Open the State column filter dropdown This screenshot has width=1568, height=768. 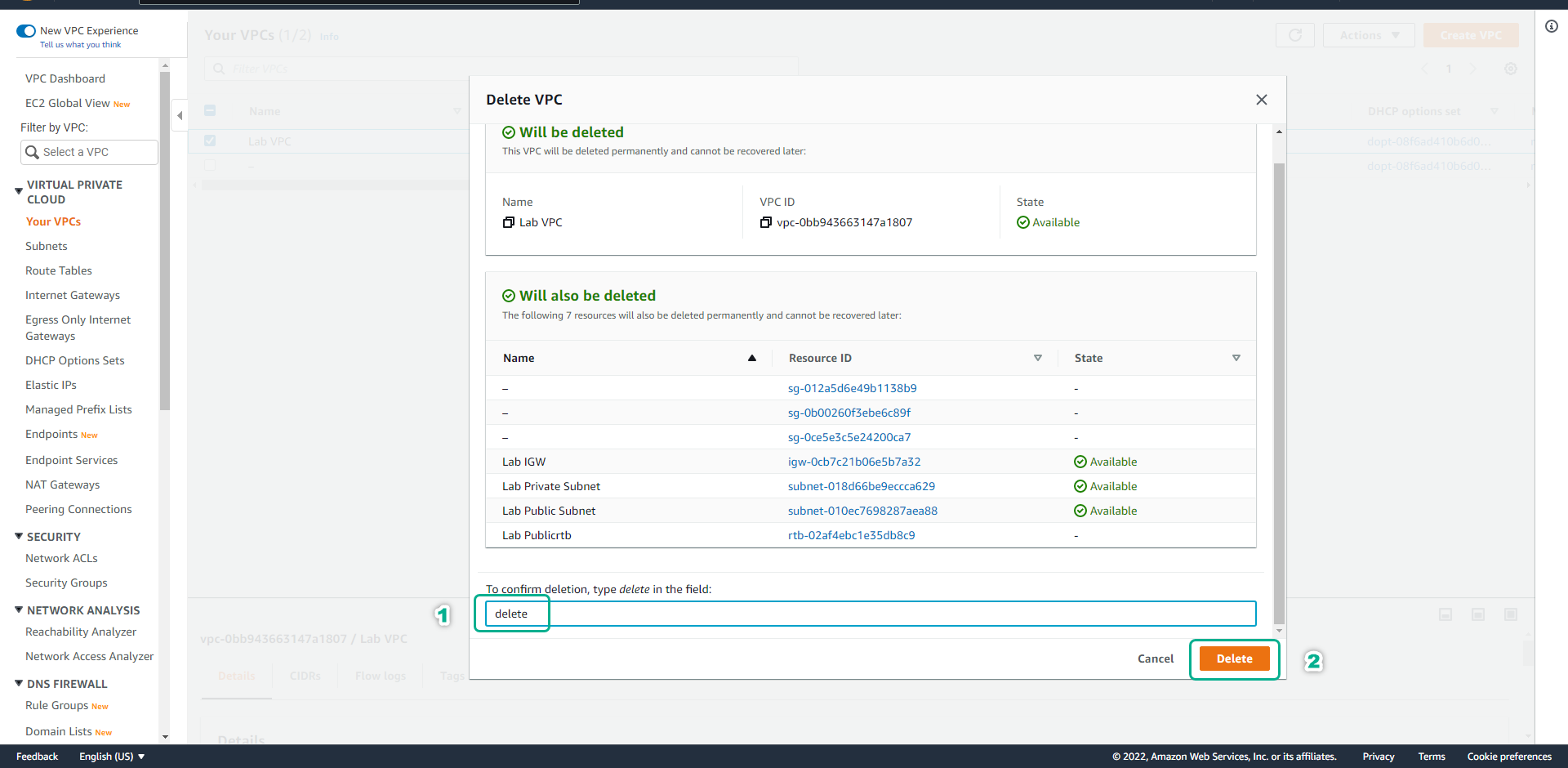click(1236, 358)
